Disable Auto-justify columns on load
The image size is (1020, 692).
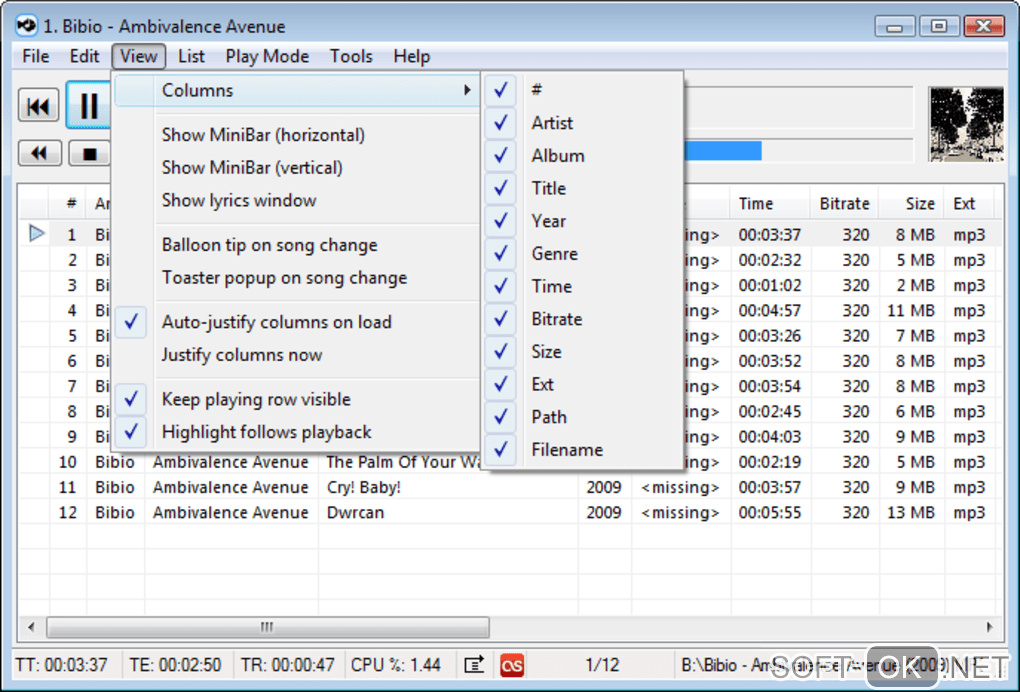pyautogui.click(x=297, y=322)
